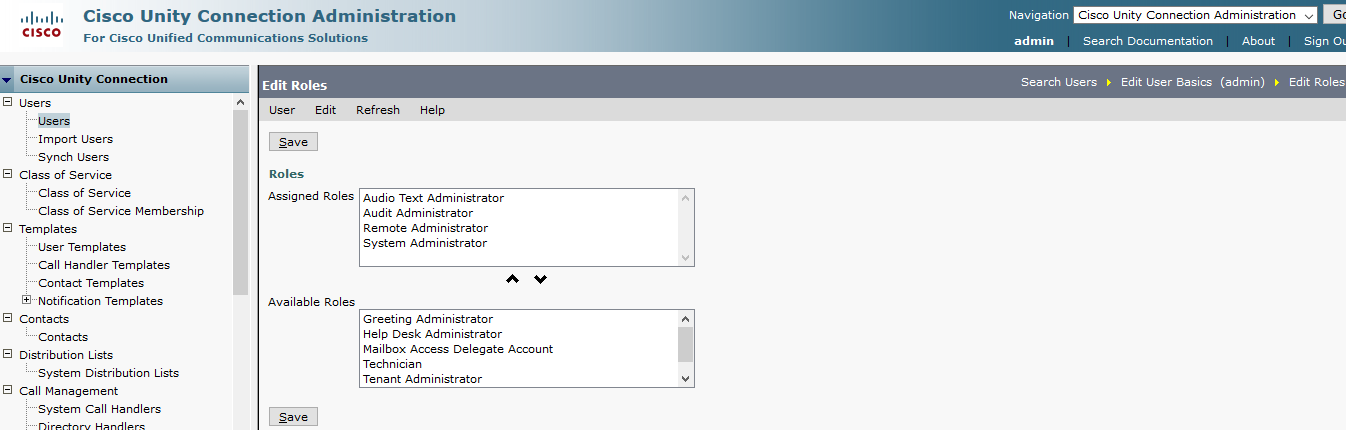1346x430 pixels.
Task: Open Call Handler Templates
Action: pos(104,265)
